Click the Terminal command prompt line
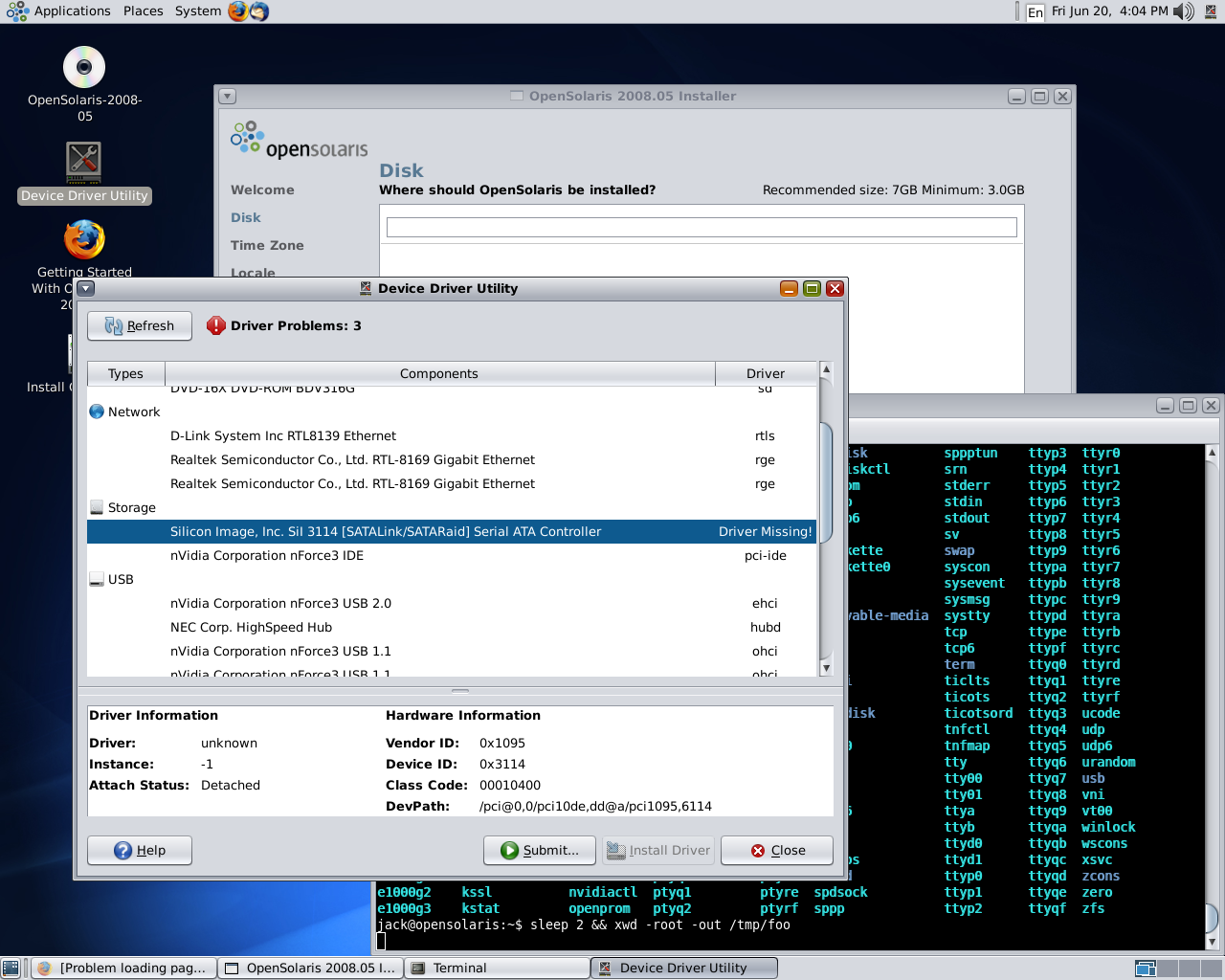This screenshot has height=980, width=1225. click(x=584, y=924)
